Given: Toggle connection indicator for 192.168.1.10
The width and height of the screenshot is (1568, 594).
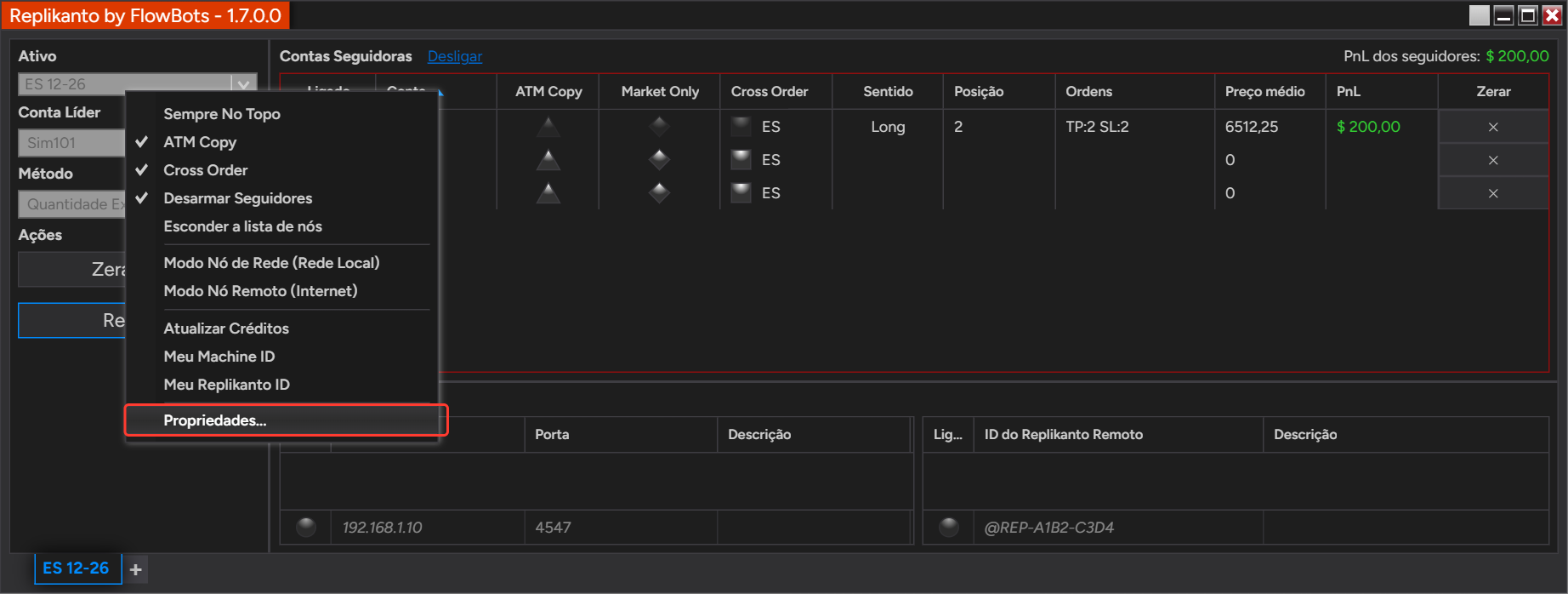Looking at the screenshot, I should point(306,528).
